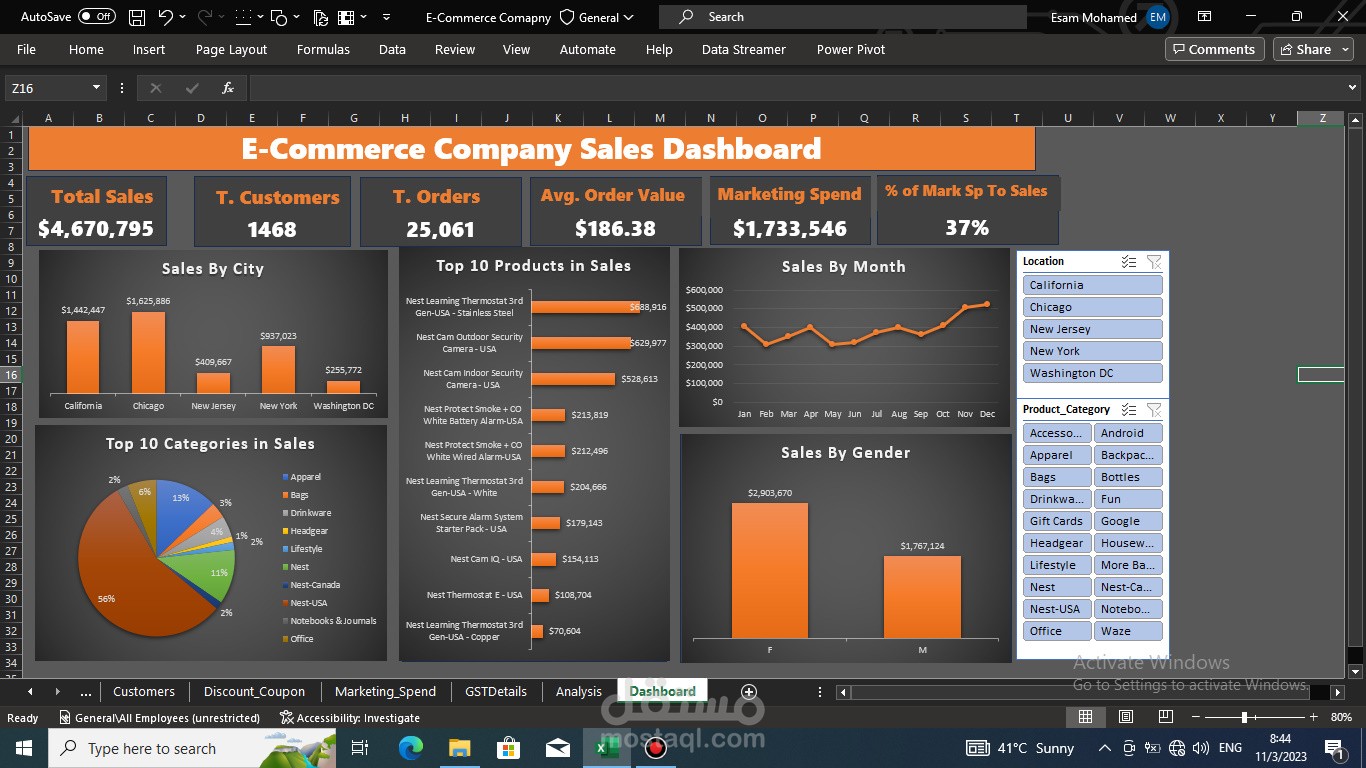Switch to the Marketing_Spend sheet tab
This screenshot has width=1366, height=768.
[385, 691]
